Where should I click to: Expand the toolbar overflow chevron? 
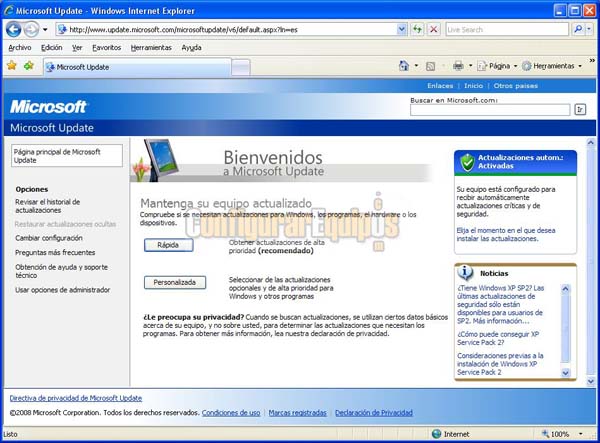(592, 60)
